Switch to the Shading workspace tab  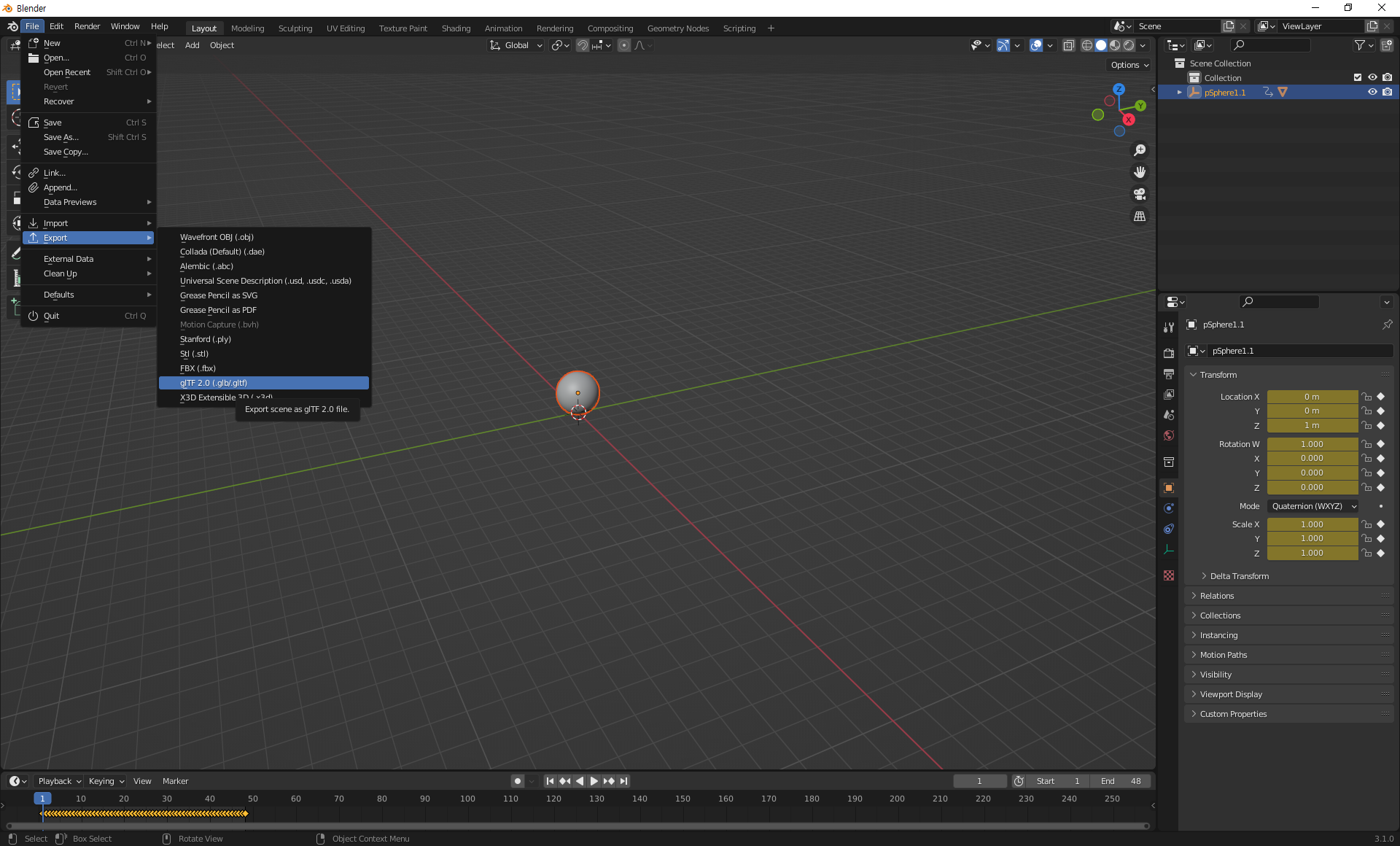[x=456, y=28]
